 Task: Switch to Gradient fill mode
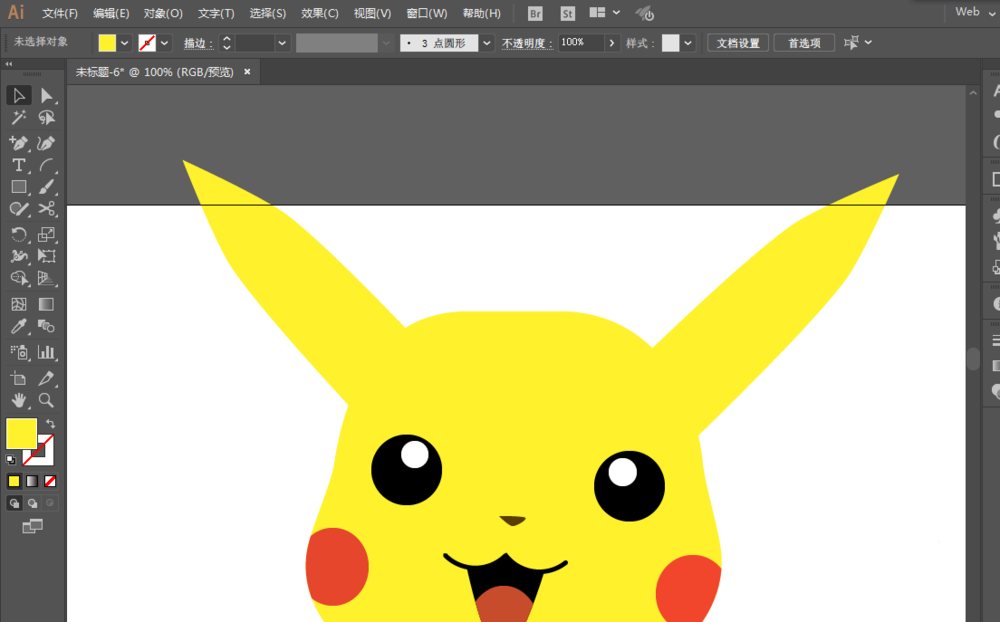[32, 481]
